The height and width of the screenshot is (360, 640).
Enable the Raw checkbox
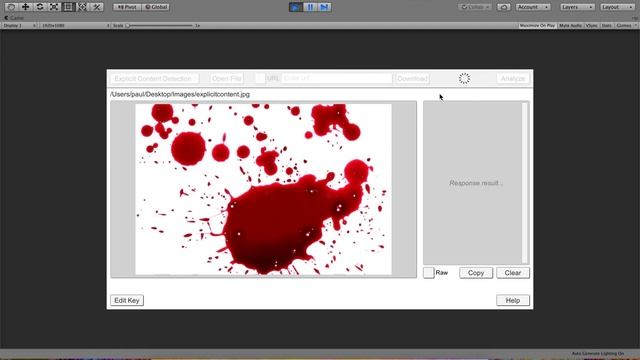click(x=429, y=273)
